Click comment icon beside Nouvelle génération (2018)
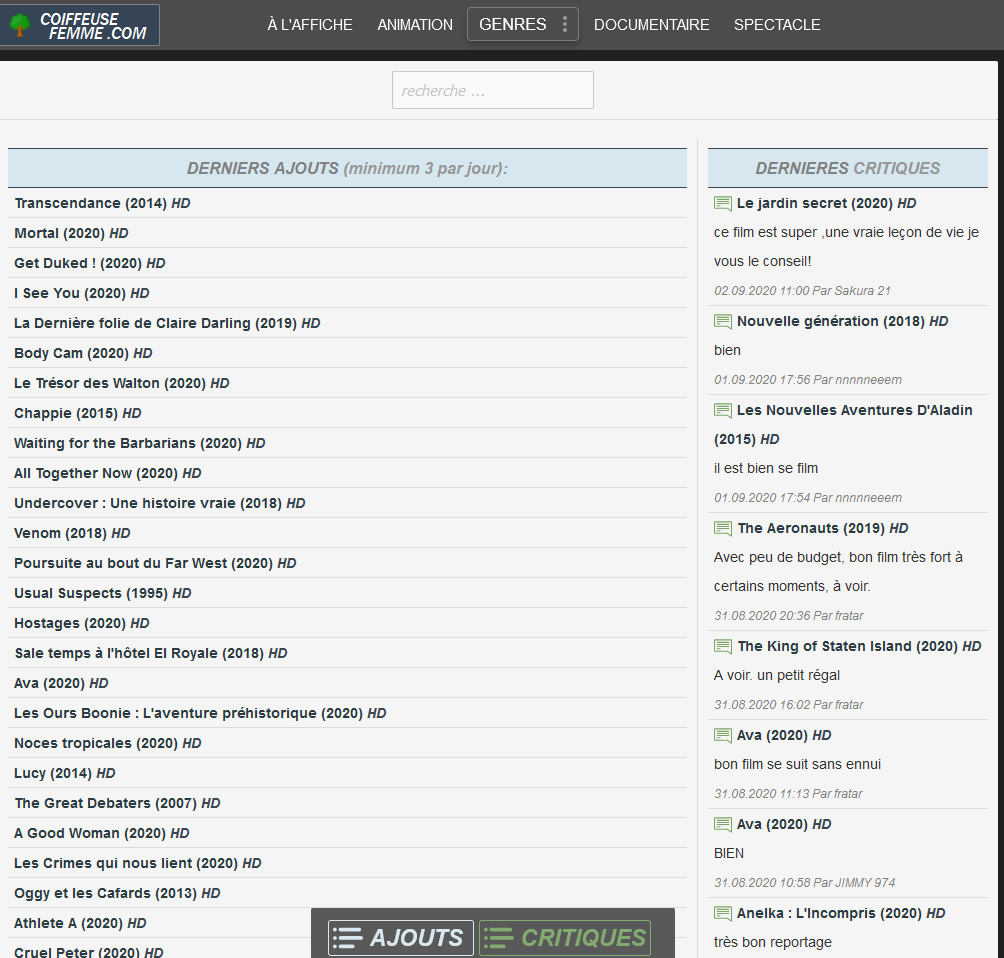Image resolution: width=1004 pixels, height=958 pixels. [x=723, y=321]
